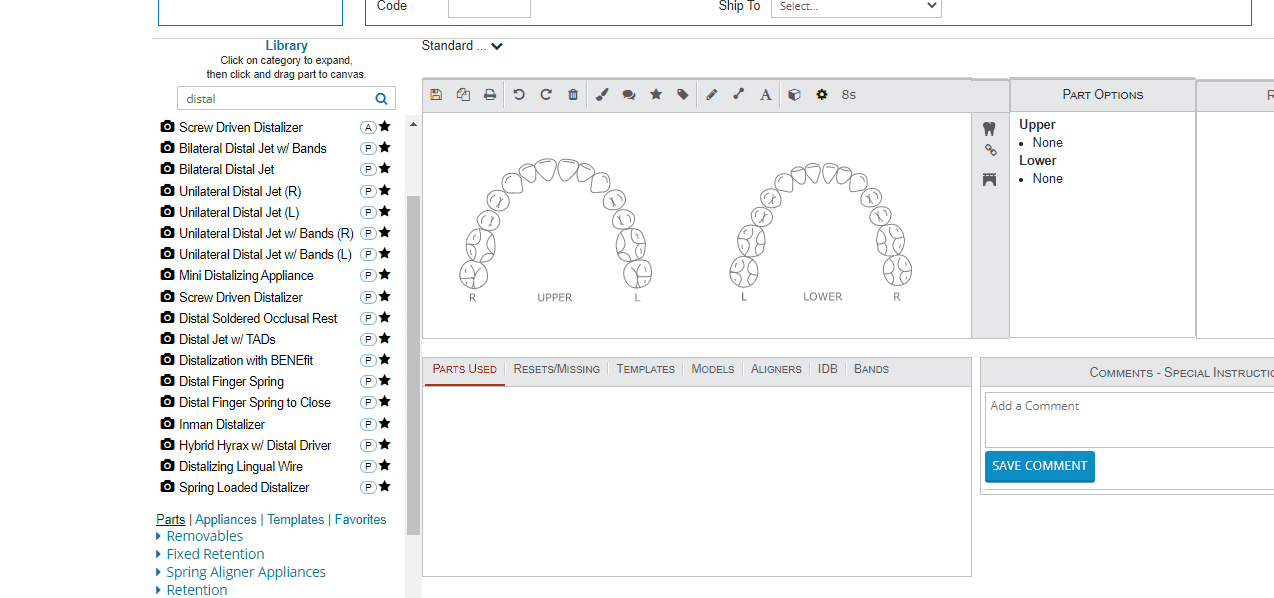Expand the Removables category

coord(204,536)
